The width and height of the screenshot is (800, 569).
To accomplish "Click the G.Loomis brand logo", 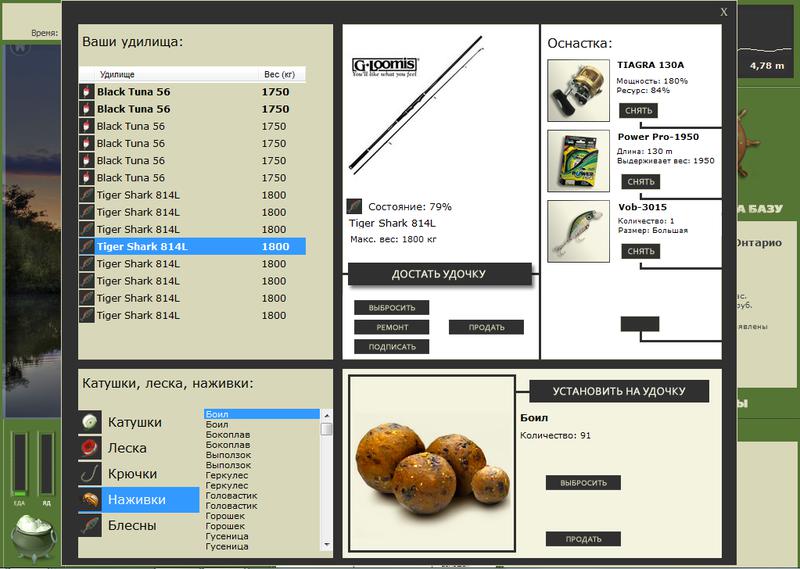I will [x=385, y=67].
